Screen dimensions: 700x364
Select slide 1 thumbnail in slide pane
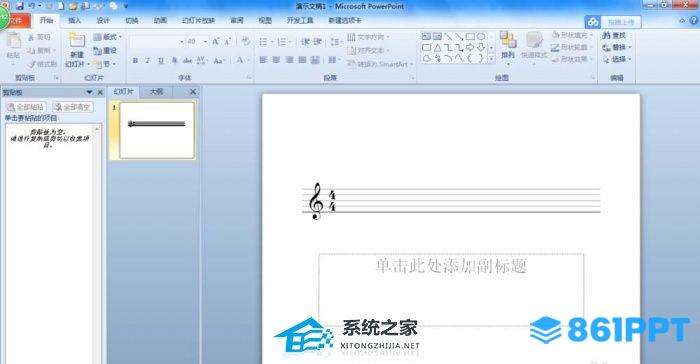(157, 130)
